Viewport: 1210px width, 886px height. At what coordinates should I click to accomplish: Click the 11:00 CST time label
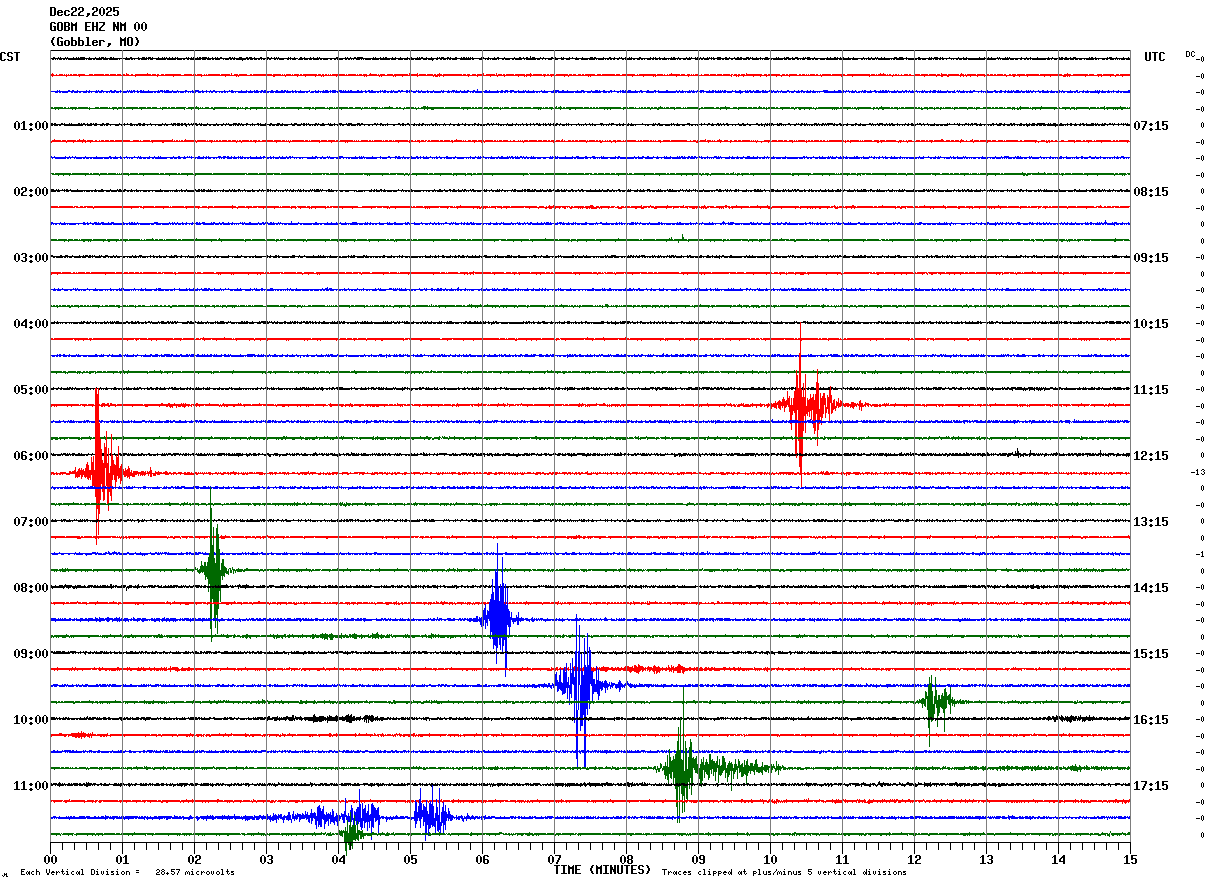[x=30, y=786]
